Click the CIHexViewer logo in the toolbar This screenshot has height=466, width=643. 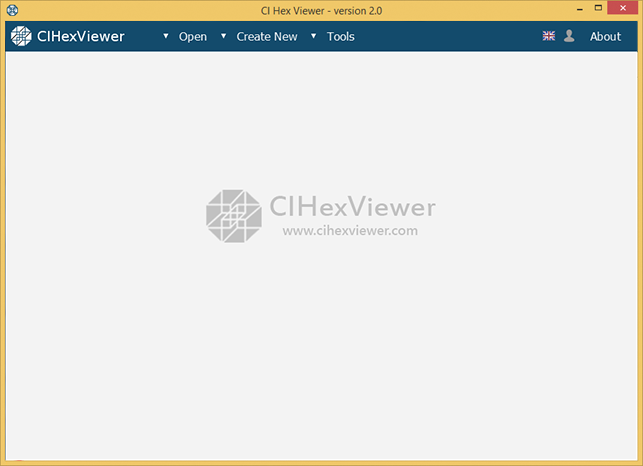68,36
